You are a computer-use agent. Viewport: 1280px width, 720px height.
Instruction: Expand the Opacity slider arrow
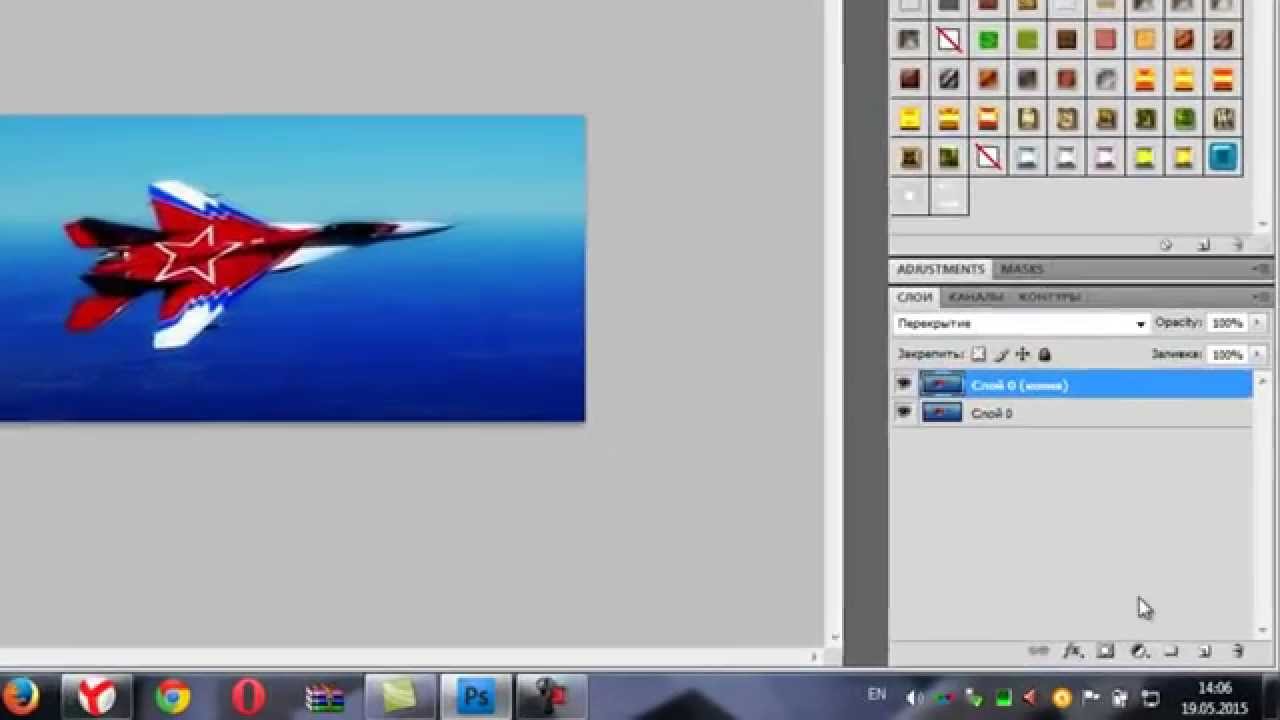[x=1257, y=323]
